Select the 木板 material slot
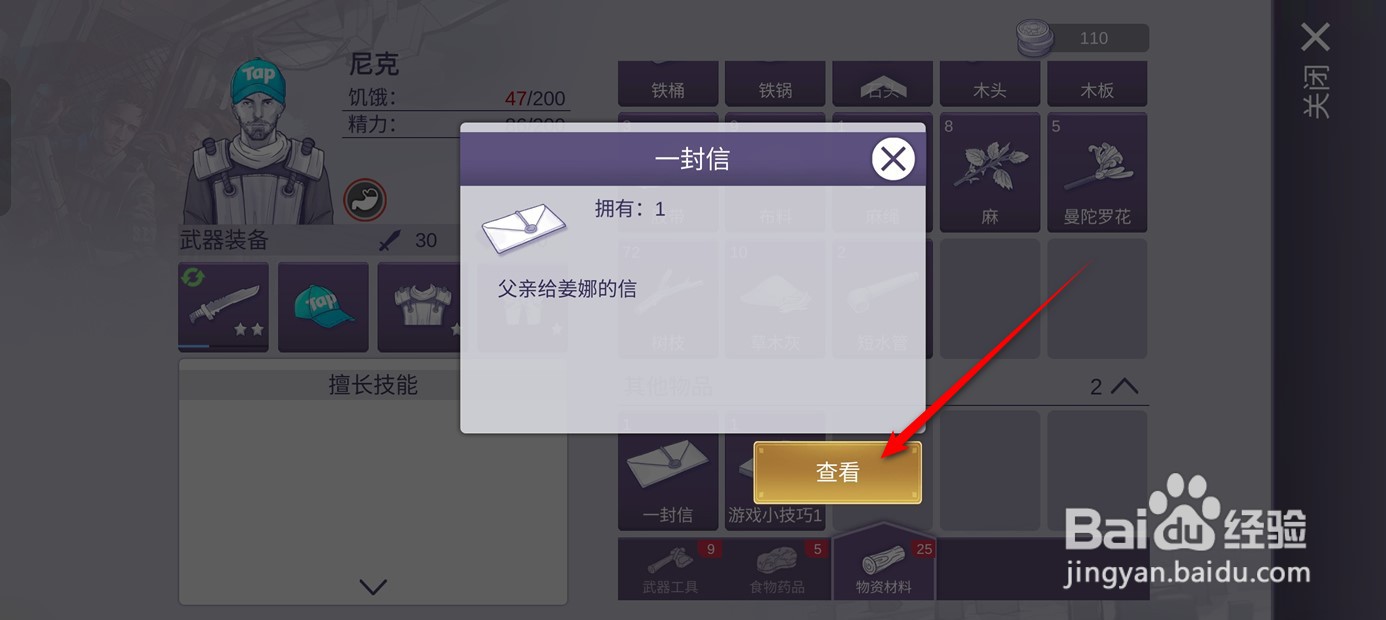Screen dimensions: 1386x620 pos(1097,84)
